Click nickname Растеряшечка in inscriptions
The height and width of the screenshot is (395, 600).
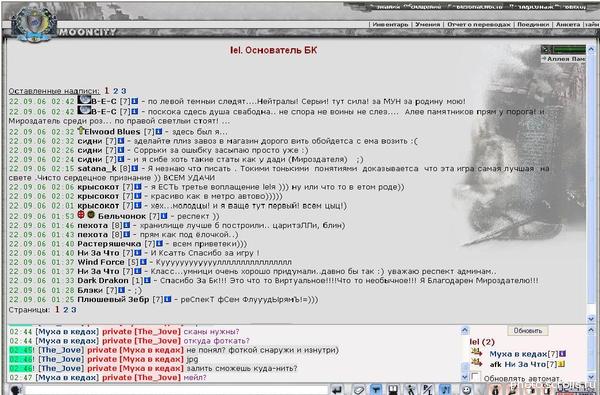[109, 244]
